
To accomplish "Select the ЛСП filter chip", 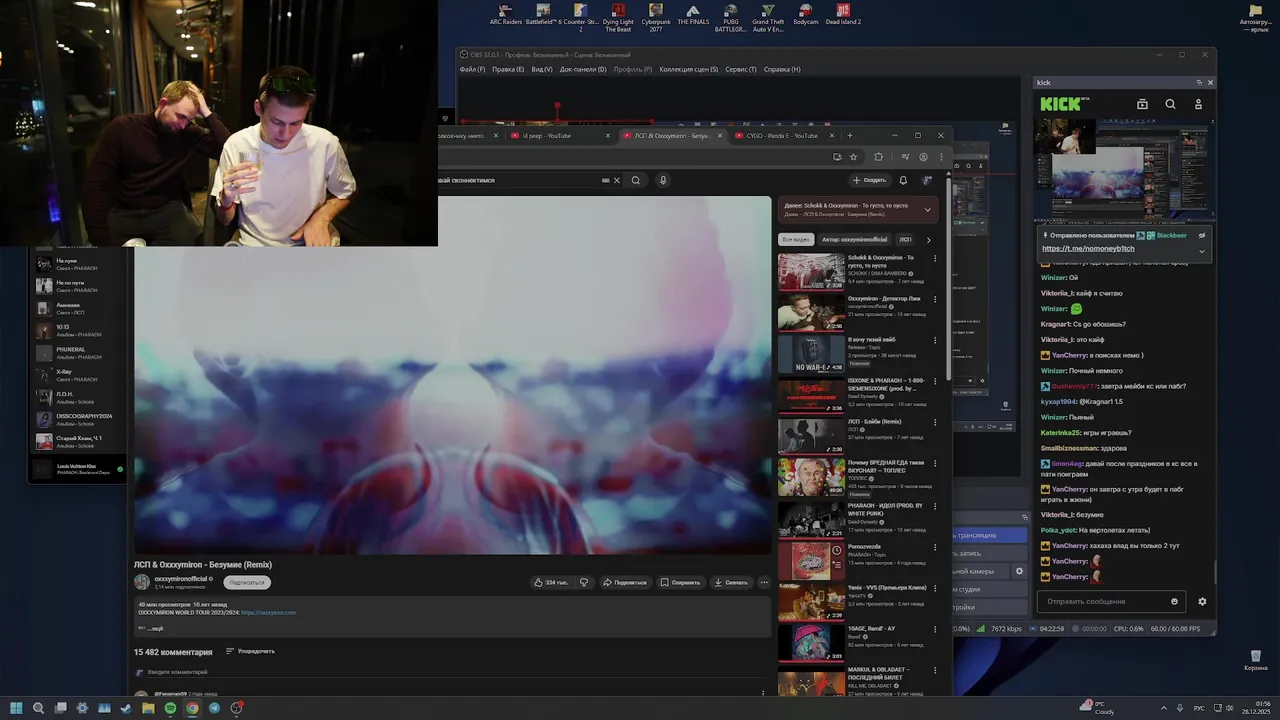I will (905, 240).
